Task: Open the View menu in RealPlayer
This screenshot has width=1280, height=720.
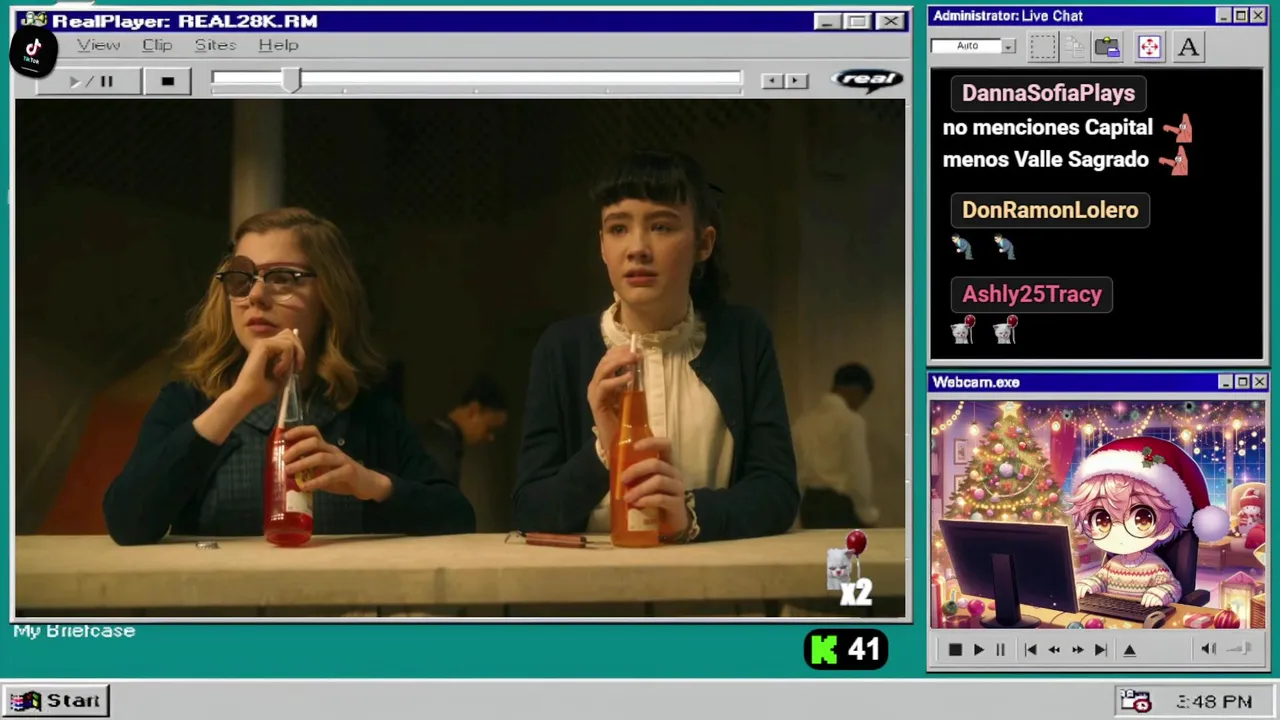Action: (98, 45)
